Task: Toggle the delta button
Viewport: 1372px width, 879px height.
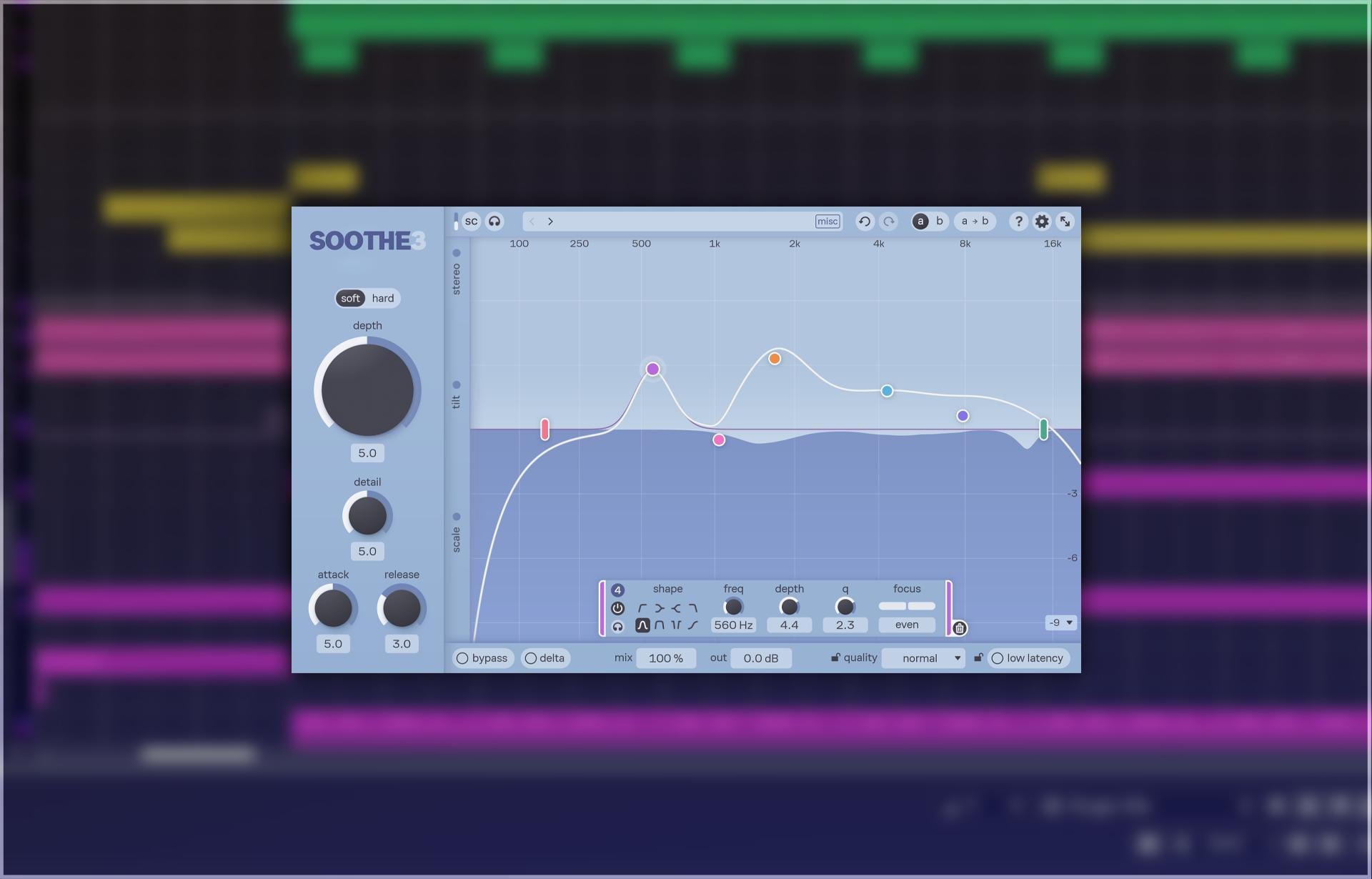Action: coord(546,658)
